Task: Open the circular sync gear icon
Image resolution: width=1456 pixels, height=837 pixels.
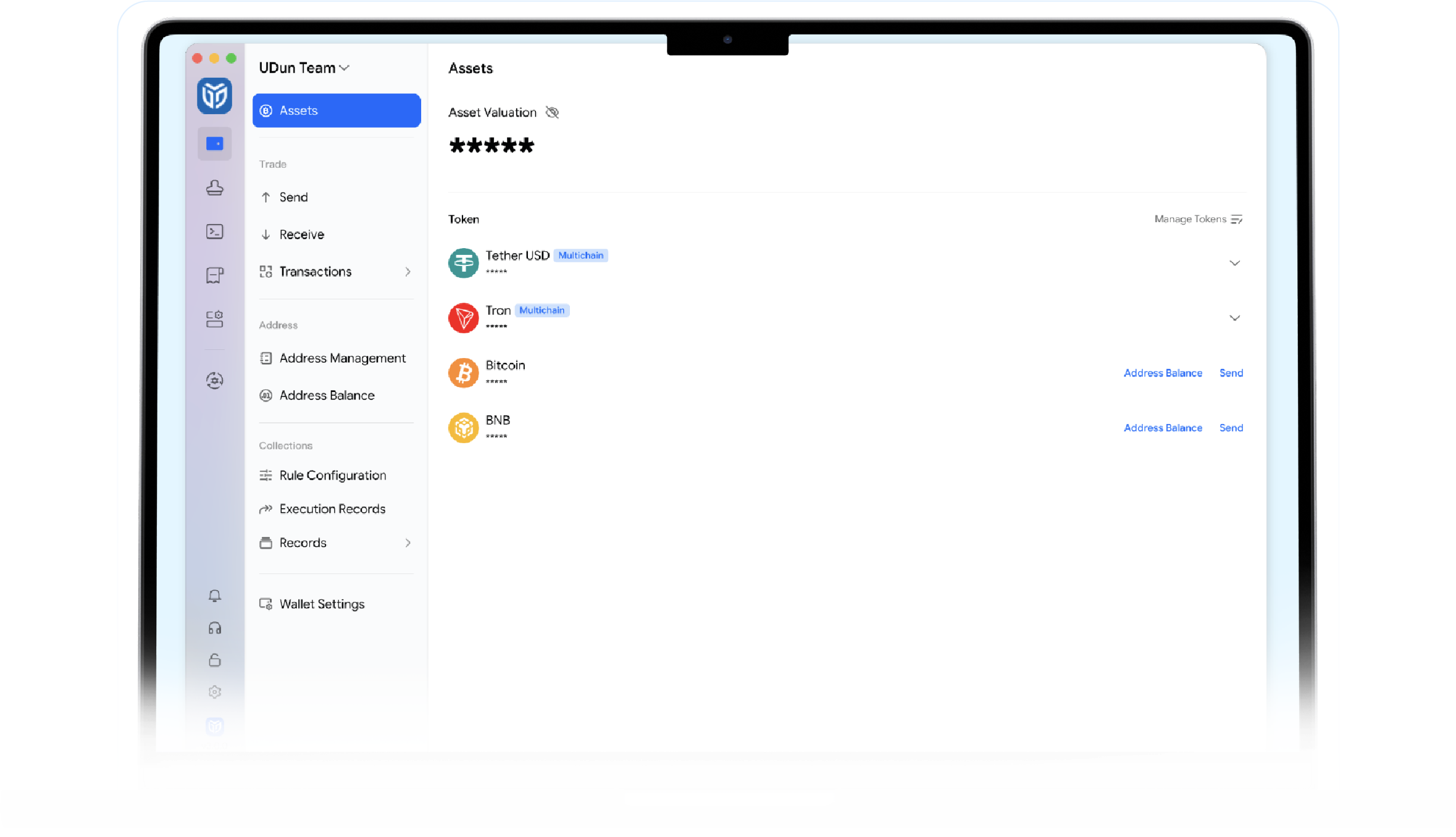Action: coord(214,380)
